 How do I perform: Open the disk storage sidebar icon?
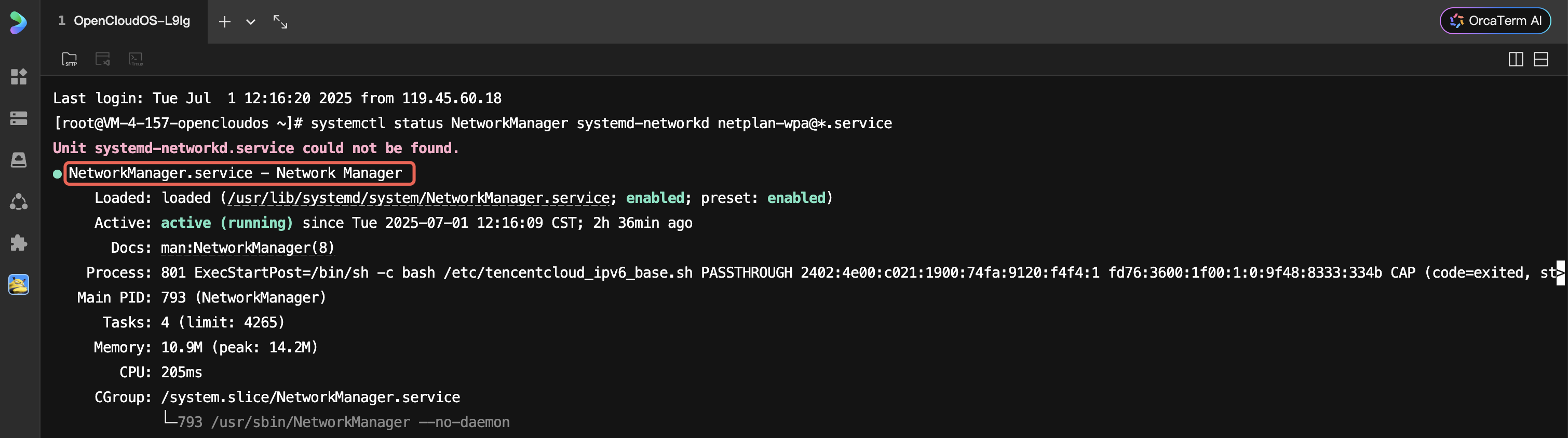(19, 159)
